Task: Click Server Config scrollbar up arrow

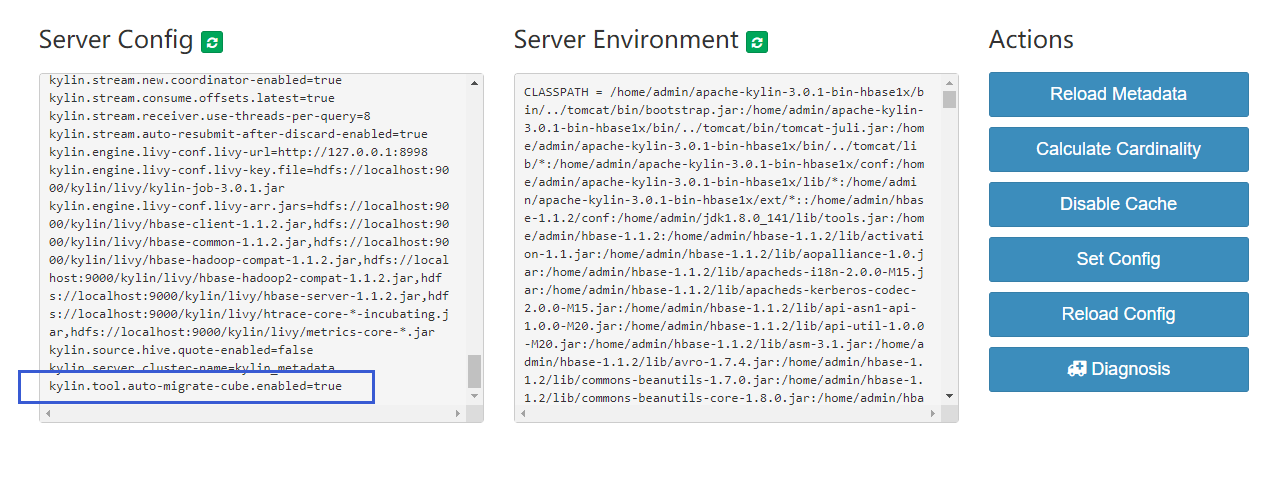Action: coord(474,83)
